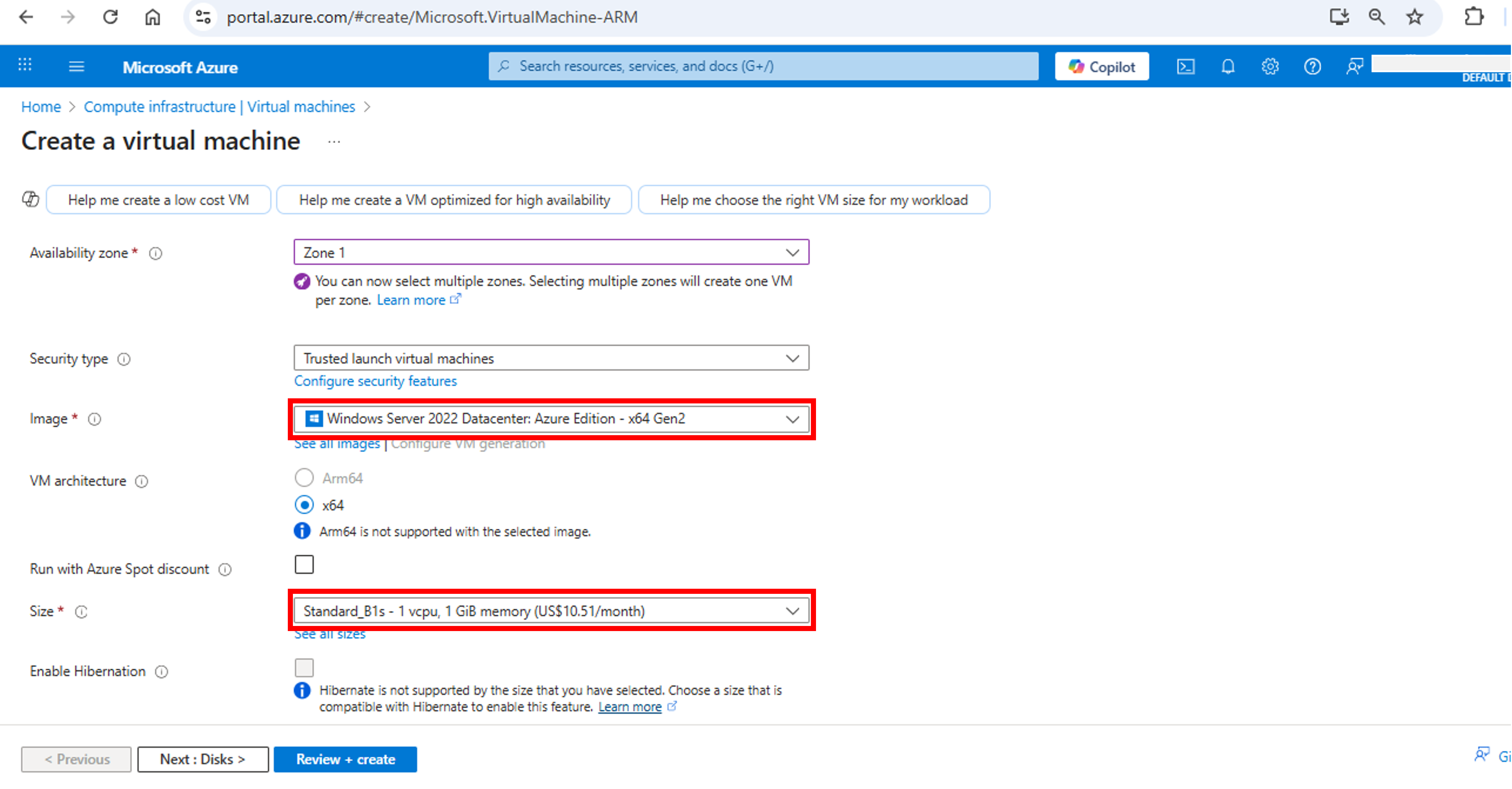Open the feedback icon in the top bar

(1355, 66)
